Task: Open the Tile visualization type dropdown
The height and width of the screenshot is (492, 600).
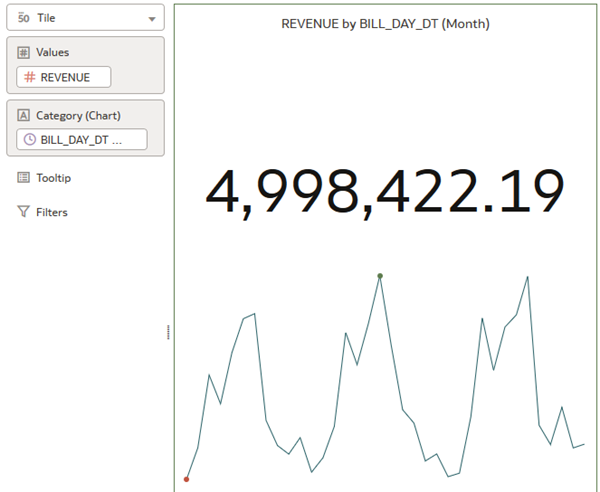Action: click(x=85, y=18)
